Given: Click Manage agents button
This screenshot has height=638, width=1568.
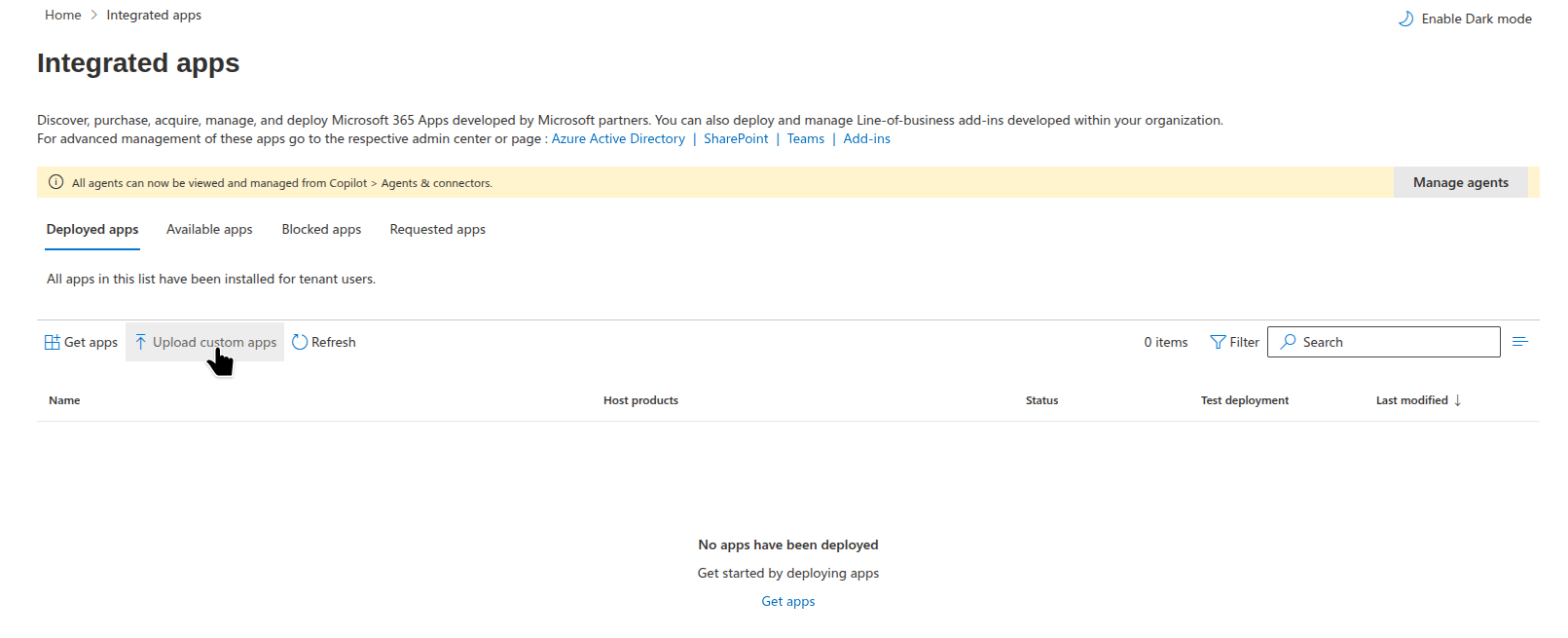Looking at the screenshot, I should click(1460, 182).
